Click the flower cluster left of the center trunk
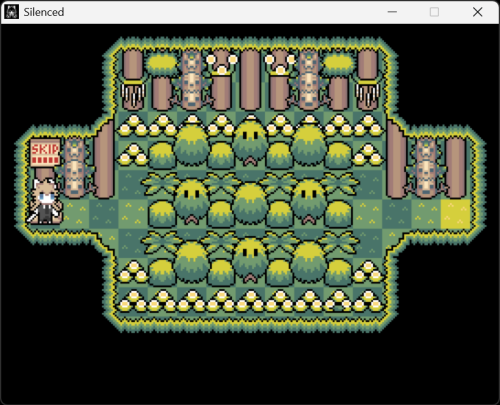The image size is (500, 405). [222, 64]
